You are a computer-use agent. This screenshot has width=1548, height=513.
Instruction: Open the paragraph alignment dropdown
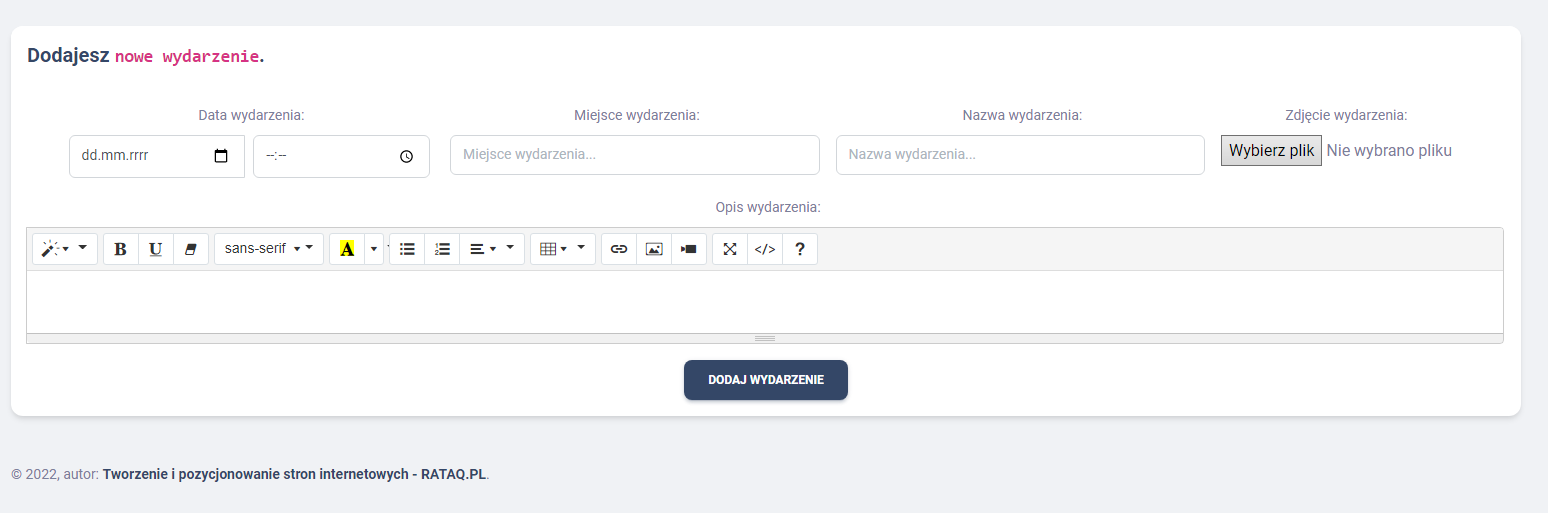coord(492,249)
